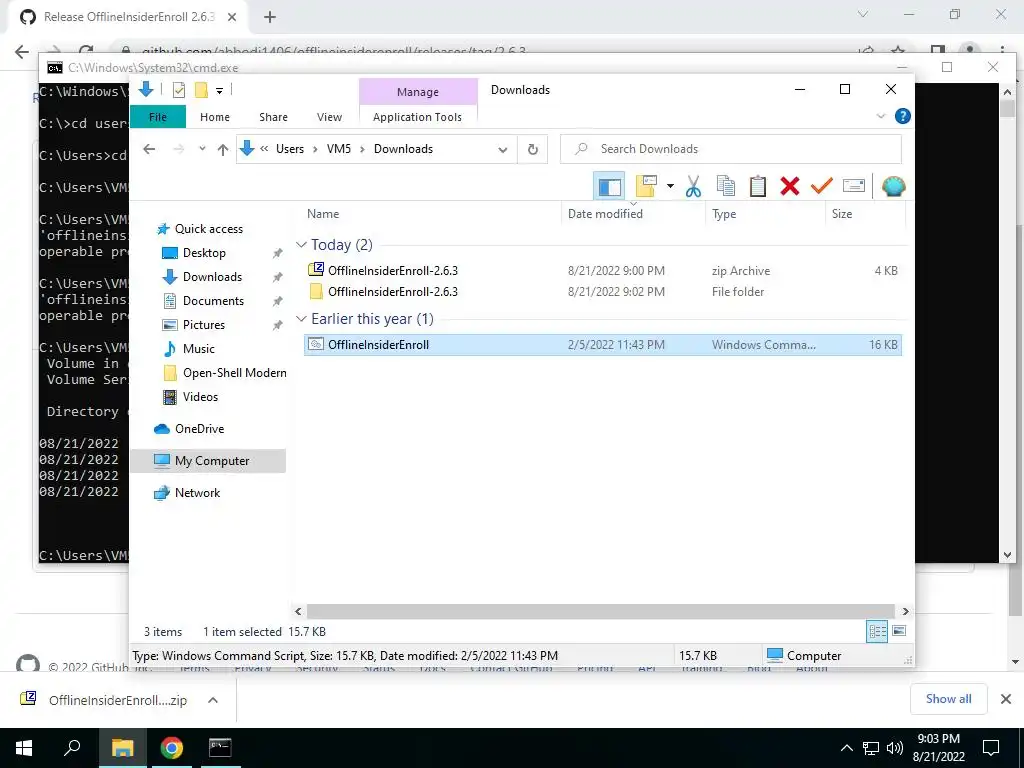The image size is (1024, 768).
Task: Open the File ribbon tab
Action: point(158,117)
